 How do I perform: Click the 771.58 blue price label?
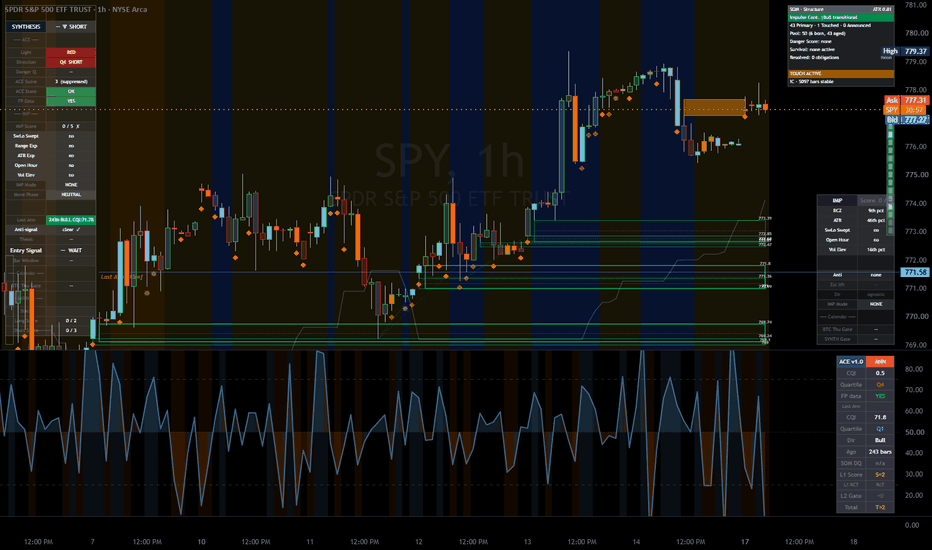coord(915,272)
